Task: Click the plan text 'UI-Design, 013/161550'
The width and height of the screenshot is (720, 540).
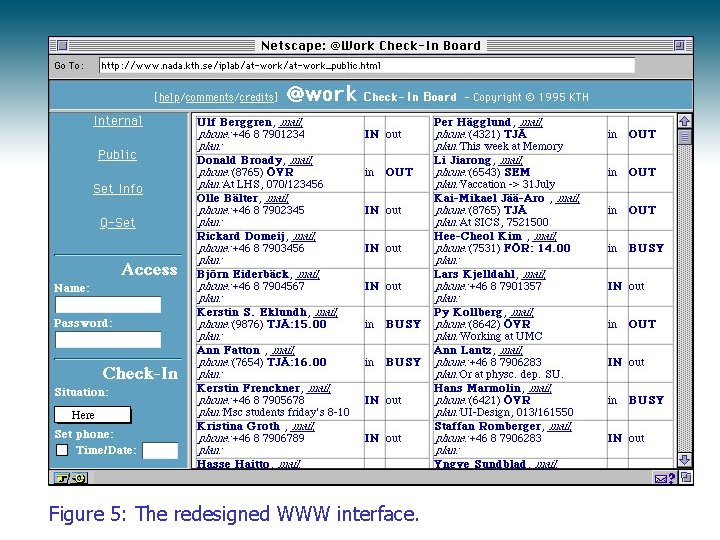Action: pyautogui.click(x=516, y=412)
